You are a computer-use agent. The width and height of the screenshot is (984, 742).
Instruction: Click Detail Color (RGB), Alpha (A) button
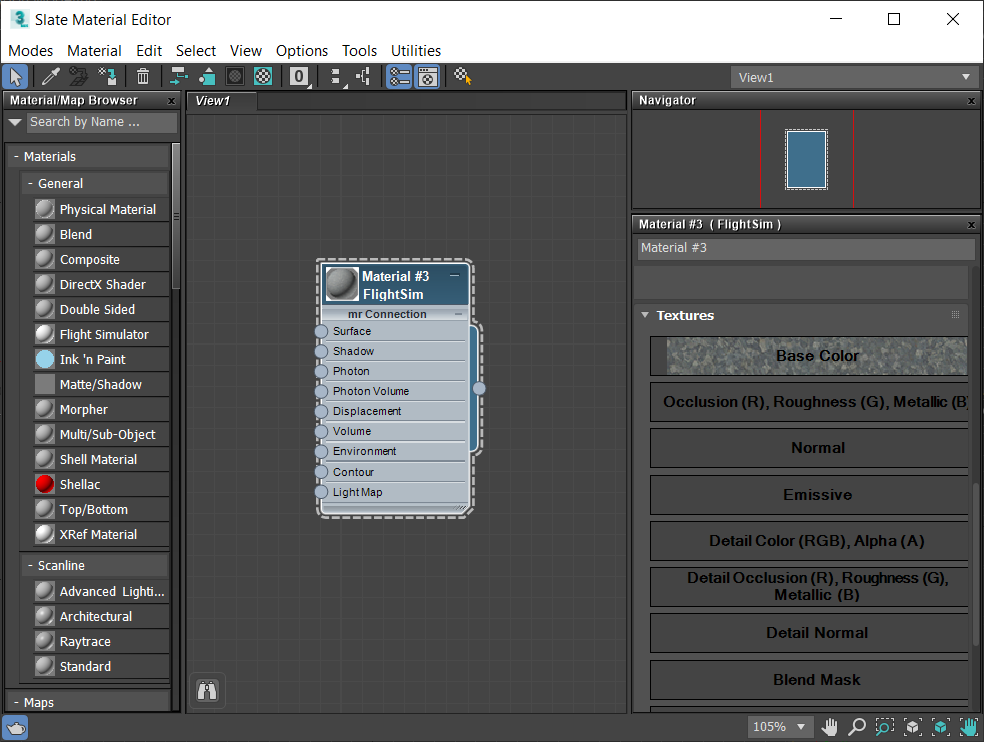coord(810,540)
